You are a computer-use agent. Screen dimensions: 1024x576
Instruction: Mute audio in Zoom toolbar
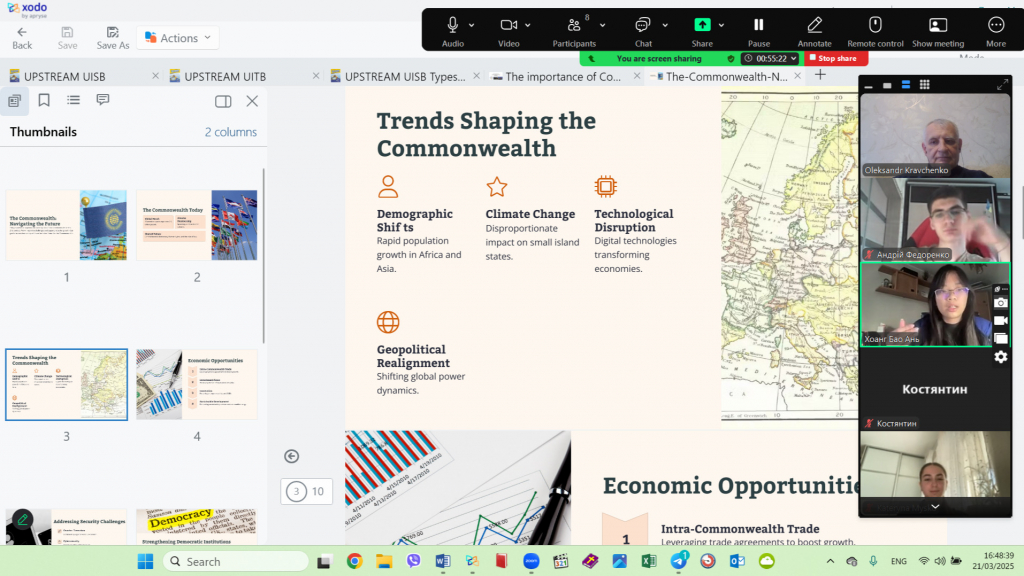(453, 31)
